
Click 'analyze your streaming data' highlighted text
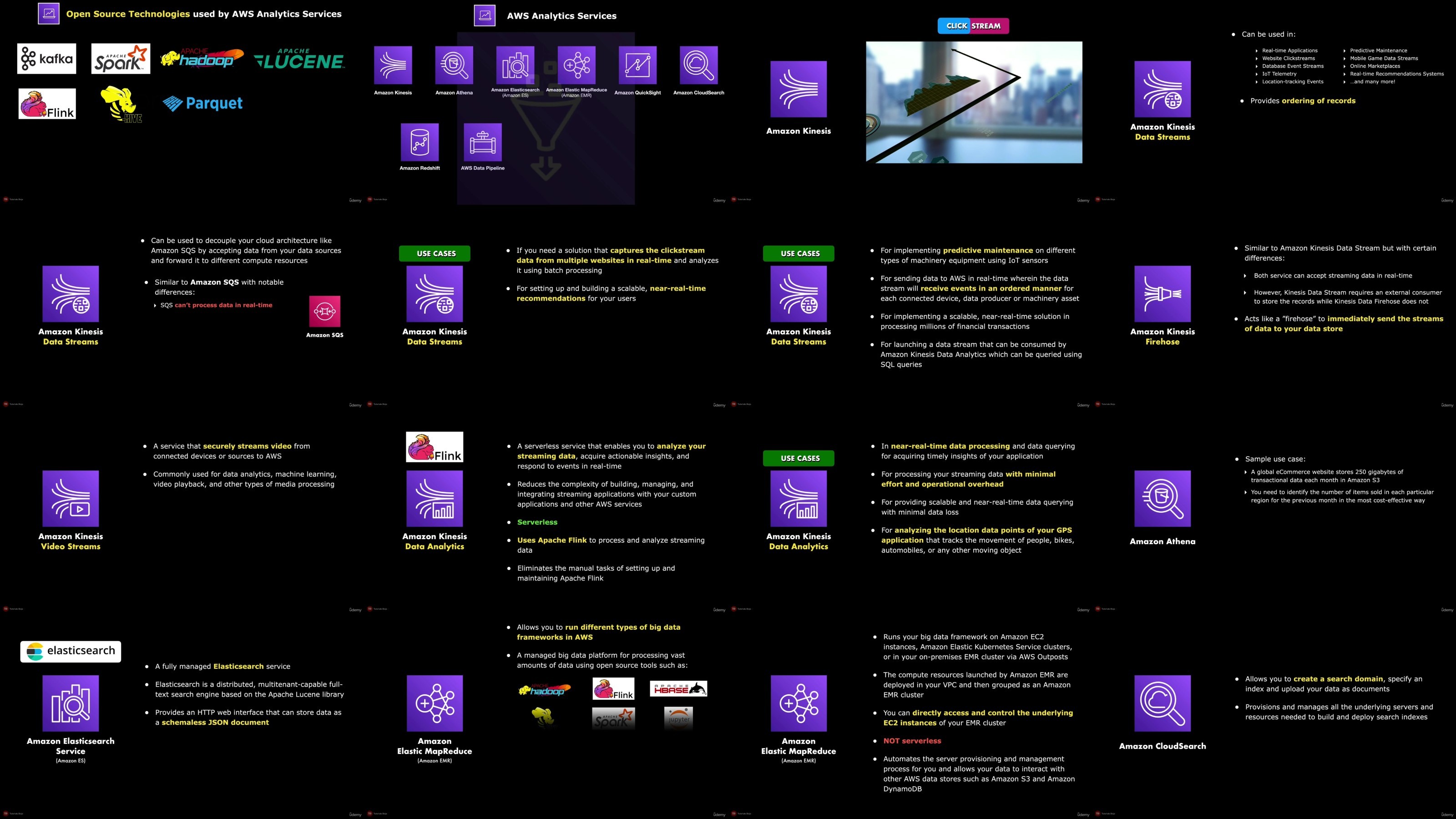tap(612, 451)
